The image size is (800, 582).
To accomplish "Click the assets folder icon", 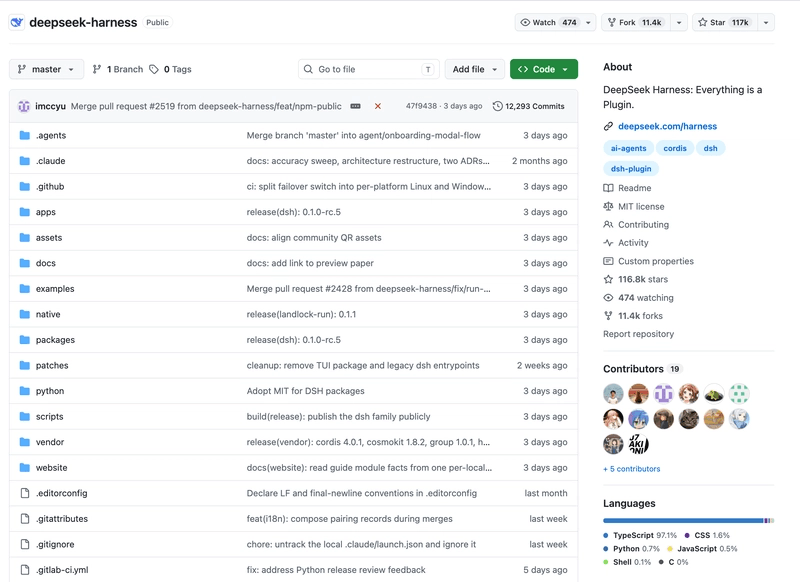I will coord(24,237).
